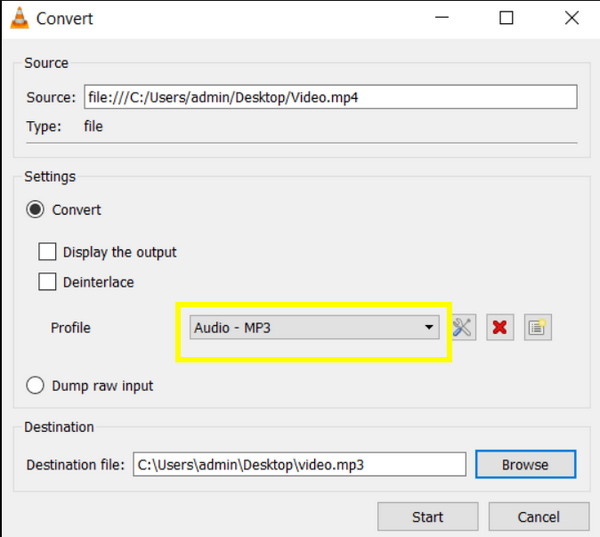The width and height of the screenshot is (600, 537).
Task: Focus the Destination file text field
Action: pos(299,464)
